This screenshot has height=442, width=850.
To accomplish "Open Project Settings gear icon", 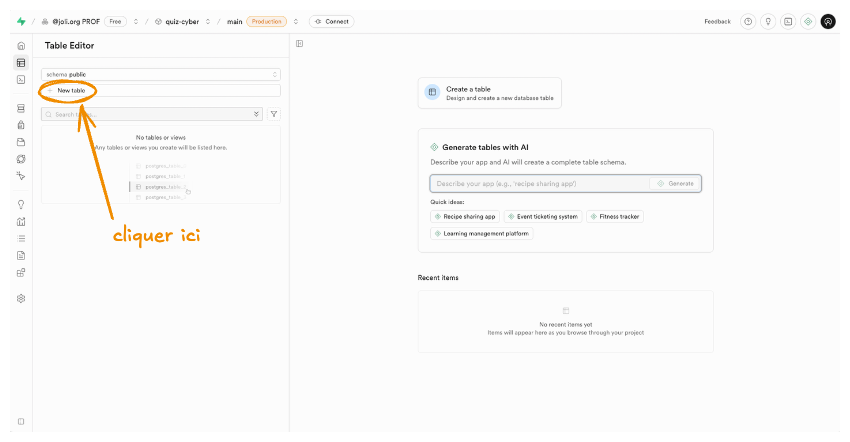I will [x=21, y=298].
